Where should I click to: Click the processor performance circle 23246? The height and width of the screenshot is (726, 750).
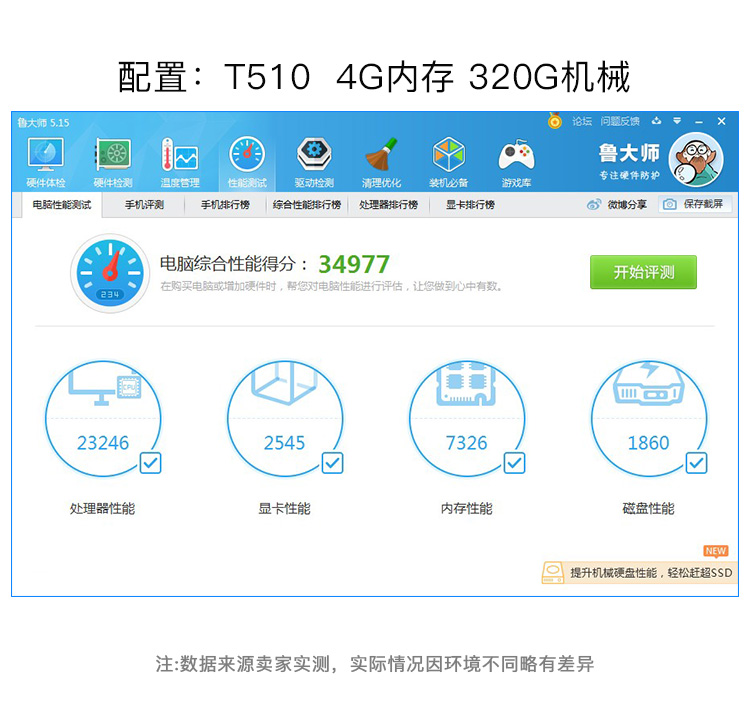(x=103, y=418)
